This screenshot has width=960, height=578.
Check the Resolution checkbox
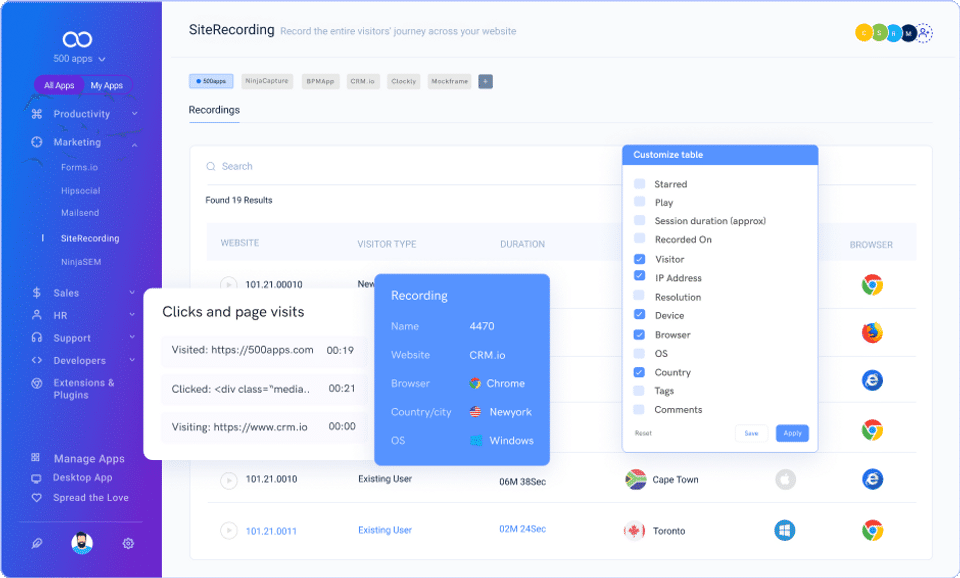[x=639, y=296]
